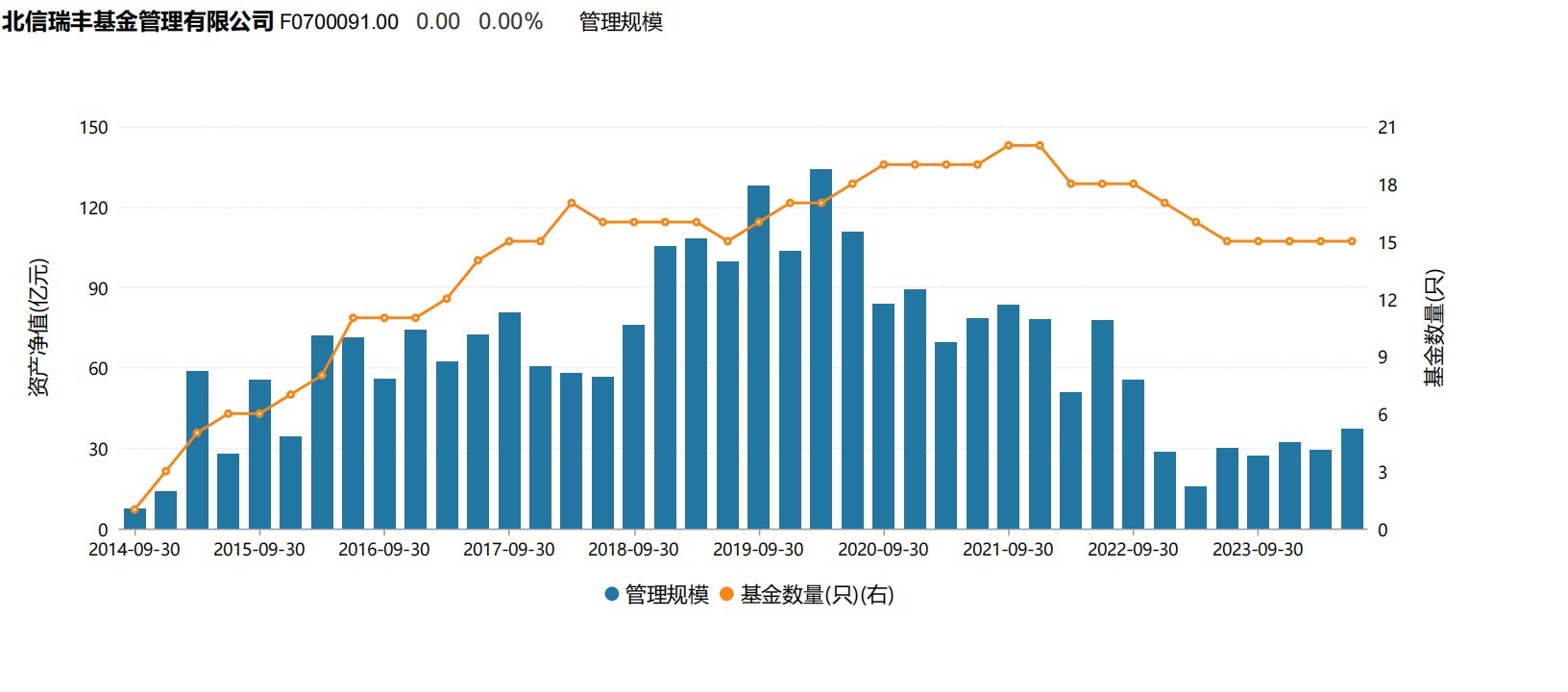Click the 18 value on fund-count axis
Viewport: 1568px width, 692px height.
[x=1387, y=185]
